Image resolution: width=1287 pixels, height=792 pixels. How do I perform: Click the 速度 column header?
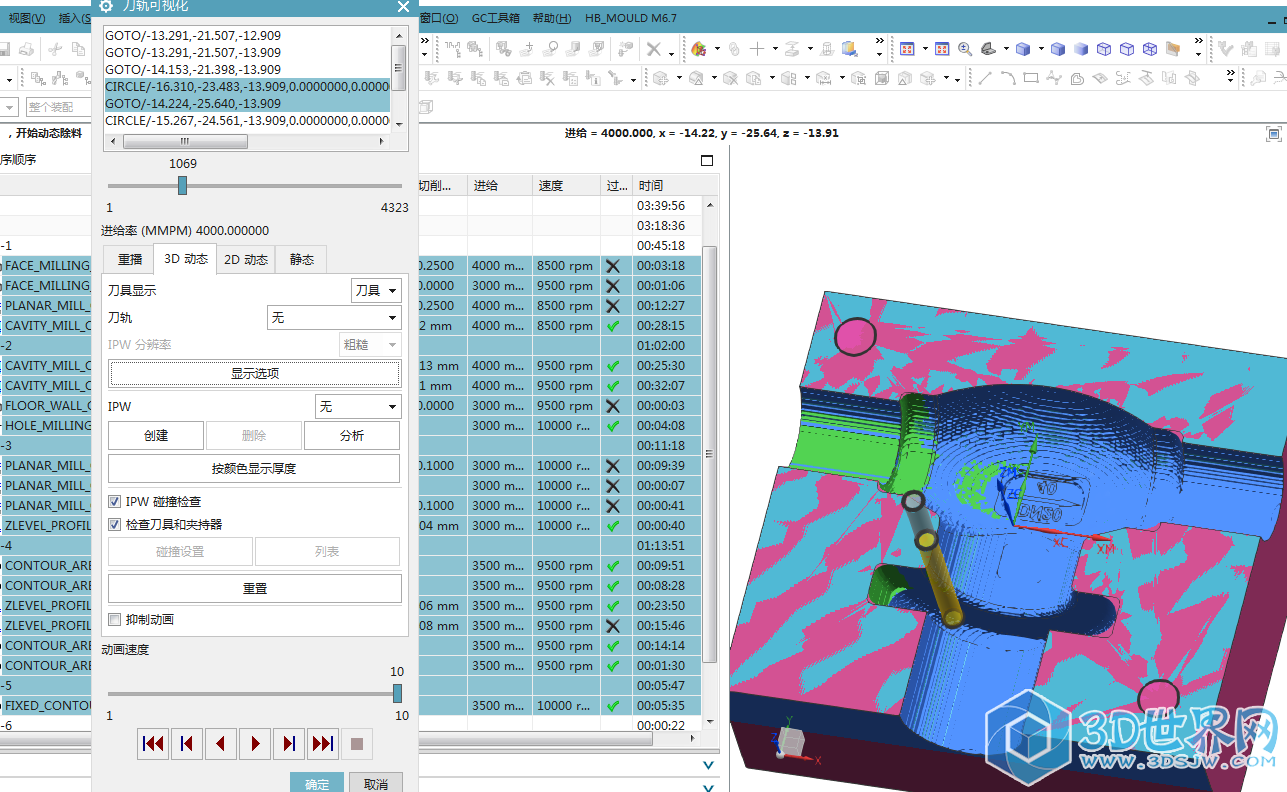click(x=567, y=185)
